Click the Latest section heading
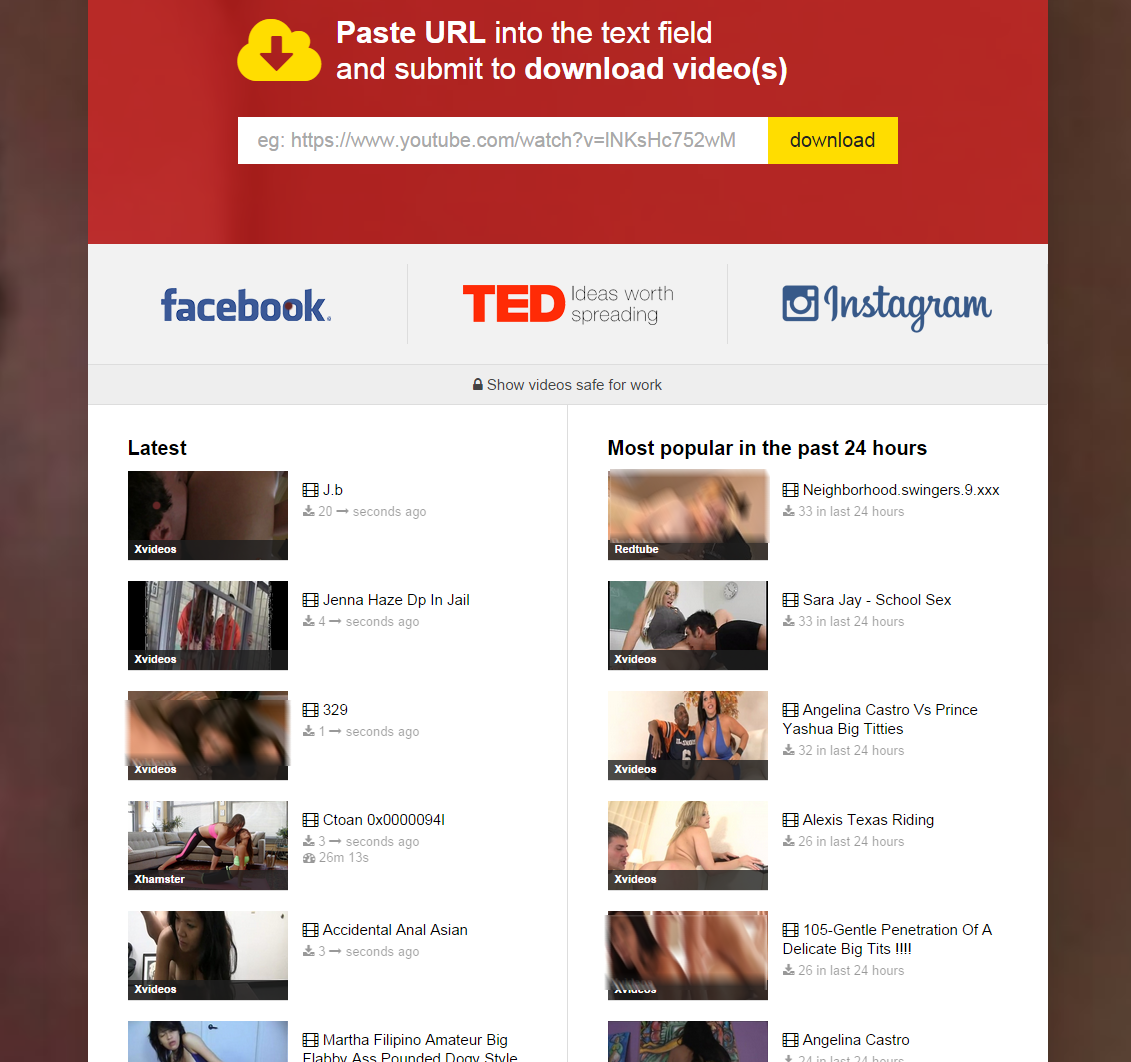The width and height of the screenshot is (1131, 1062). (x=157, y=448)
